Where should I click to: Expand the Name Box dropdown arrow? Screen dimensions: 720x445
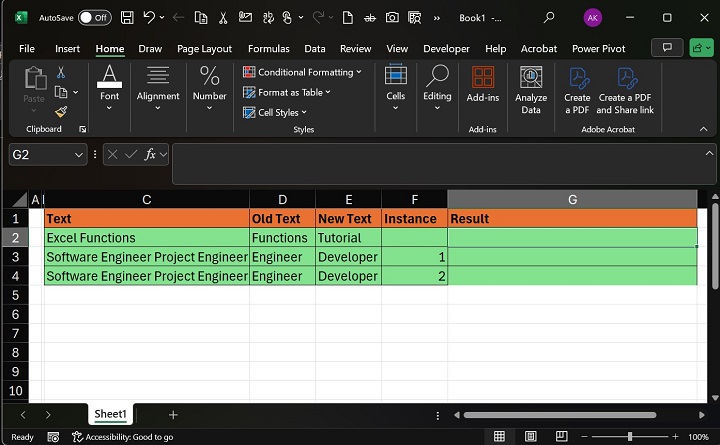point(79,154)
